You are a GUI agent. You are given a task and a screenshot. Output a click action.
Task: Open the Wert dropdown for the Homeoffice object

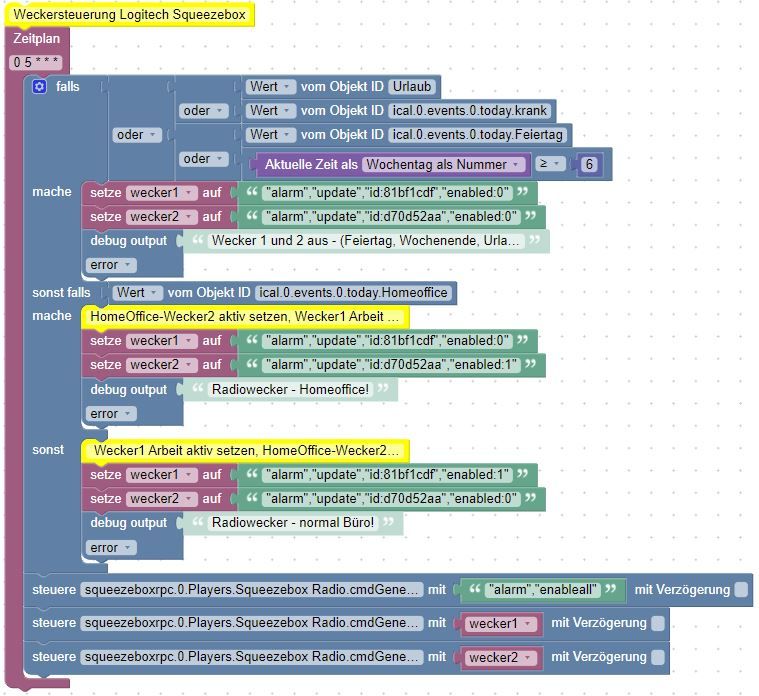pyautogui.click(x=137, y=293)
